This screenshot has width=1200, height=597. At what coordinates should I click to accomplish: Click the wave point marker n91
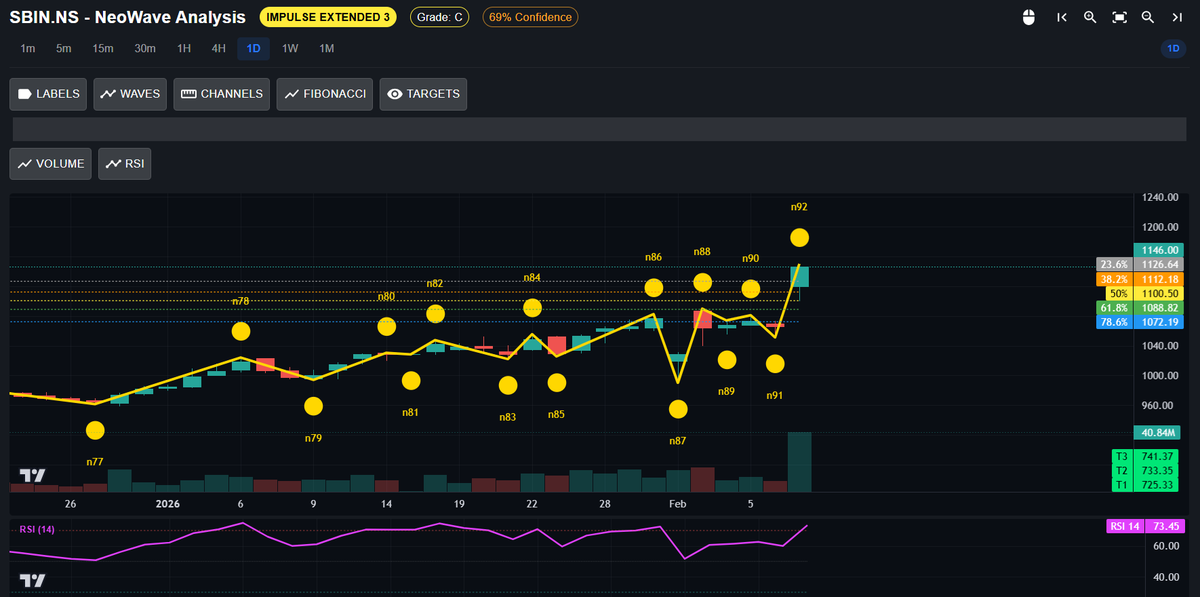[x=775, y=364]
